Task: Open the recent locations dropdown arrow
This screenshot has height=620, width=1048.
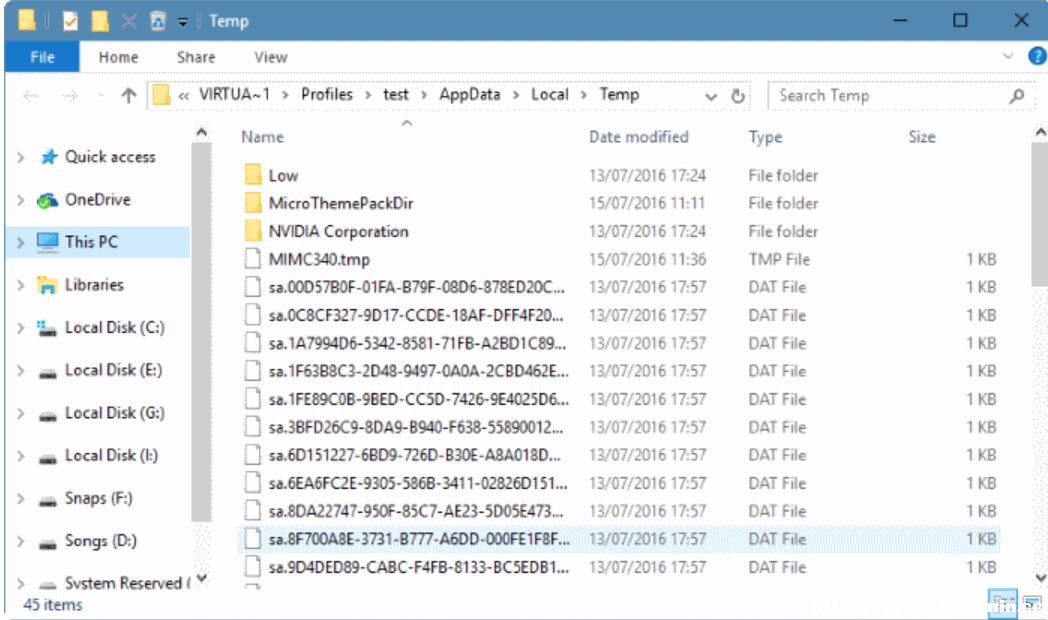Action: (100, 96)
